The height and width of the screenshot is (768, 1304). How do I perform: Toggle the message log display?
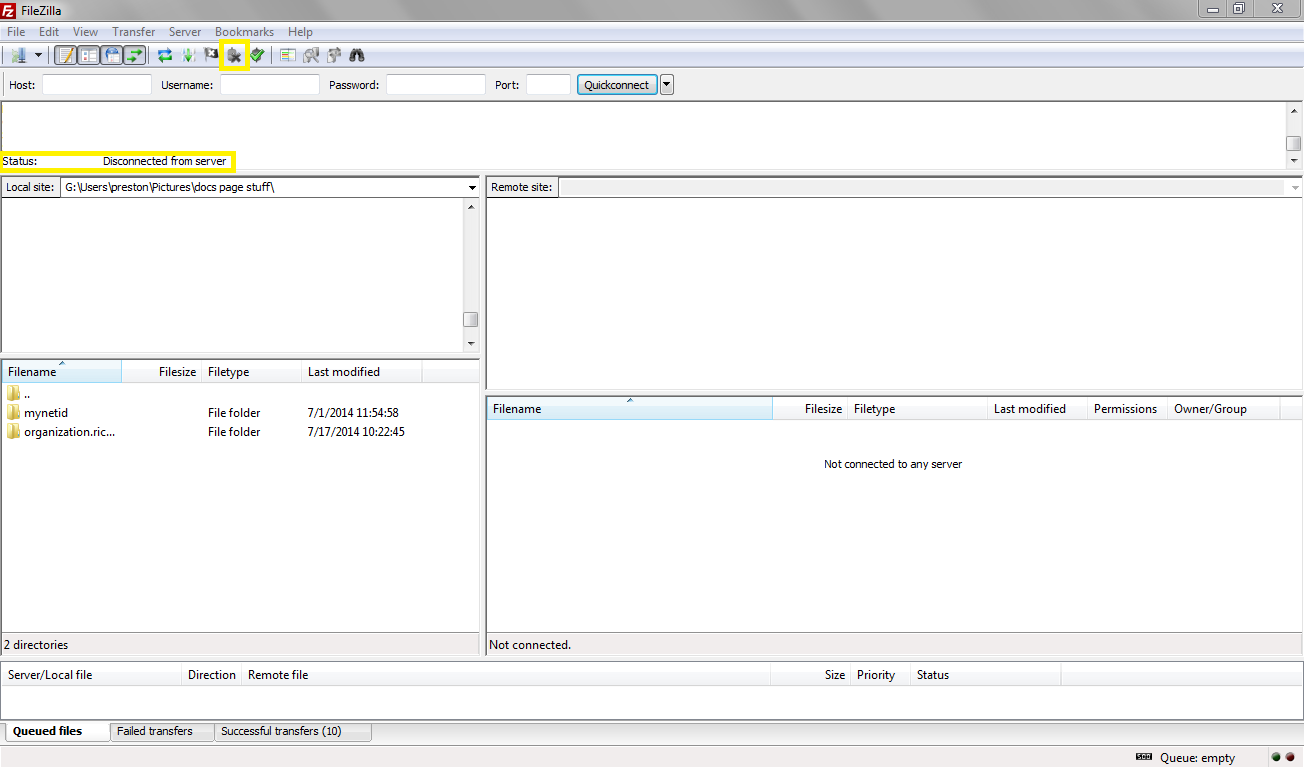(66, 56)
